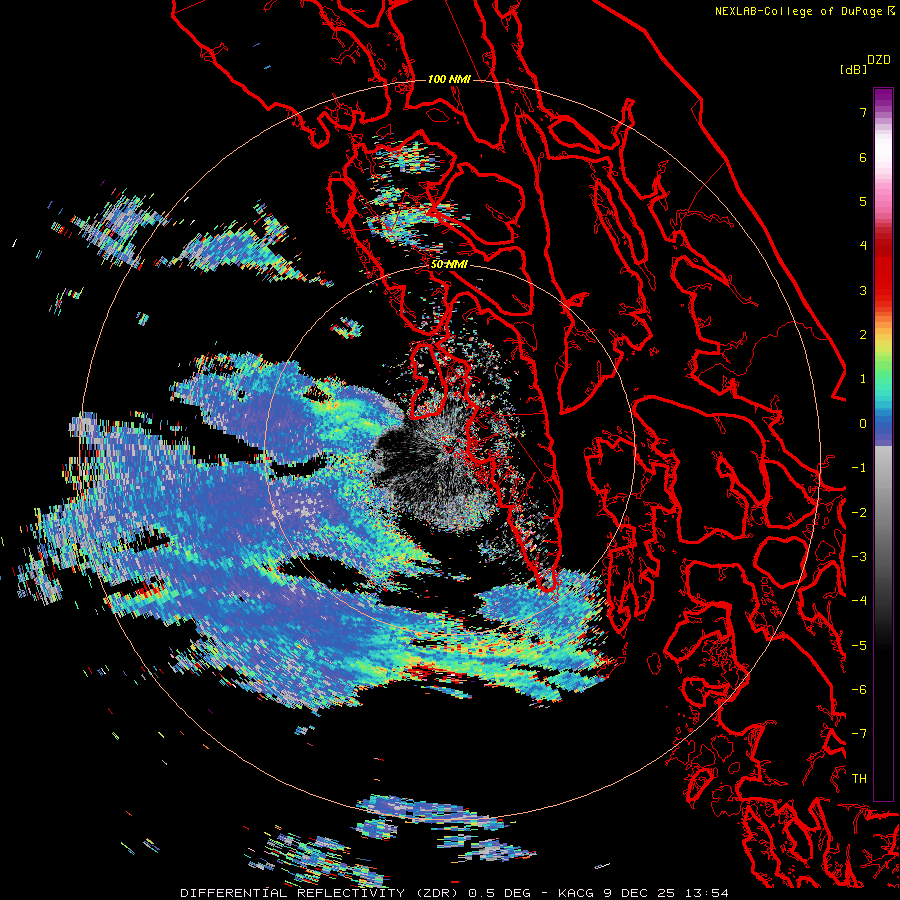900x900 pixels.
Task: Click the -2 value on color scale
Action: click(859, 513)
